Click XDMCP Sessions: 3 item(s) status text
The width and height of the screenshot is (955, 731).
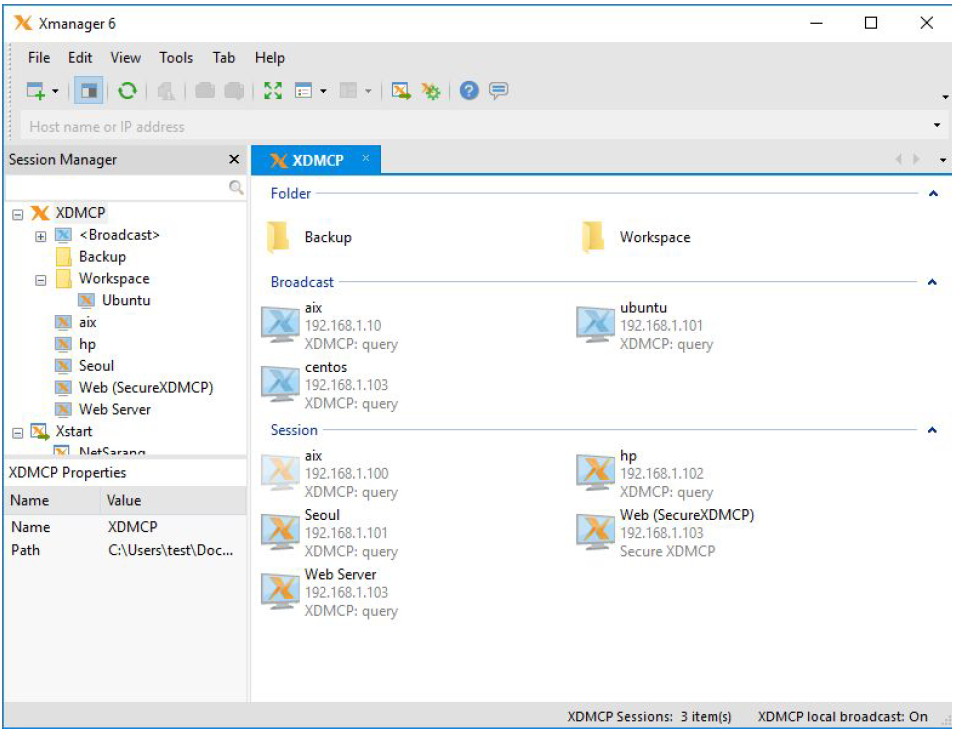tap(649, 716)
